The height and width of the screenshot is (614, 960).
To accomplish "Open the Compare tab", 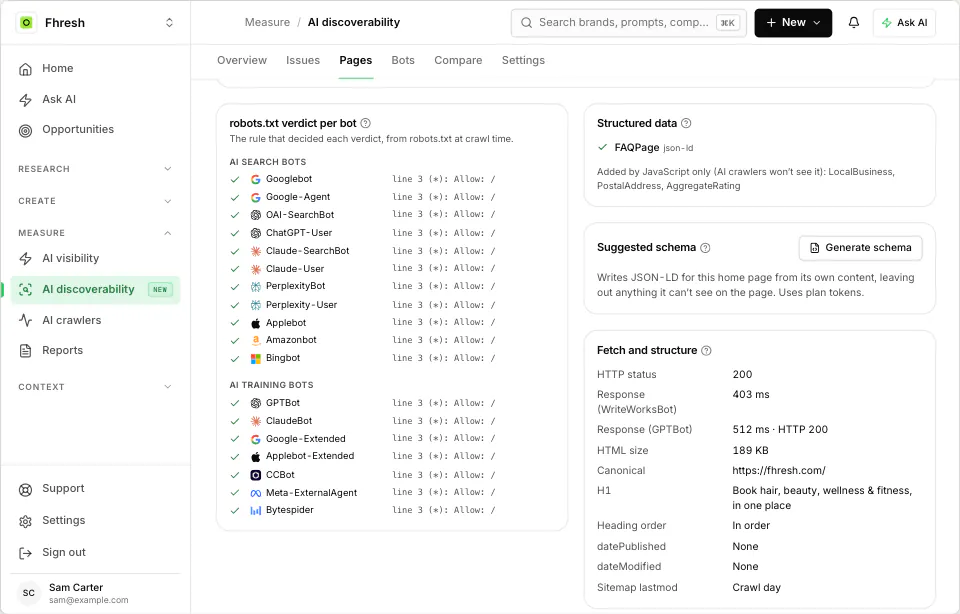I will pyautogui.click(x=458, y=60).
